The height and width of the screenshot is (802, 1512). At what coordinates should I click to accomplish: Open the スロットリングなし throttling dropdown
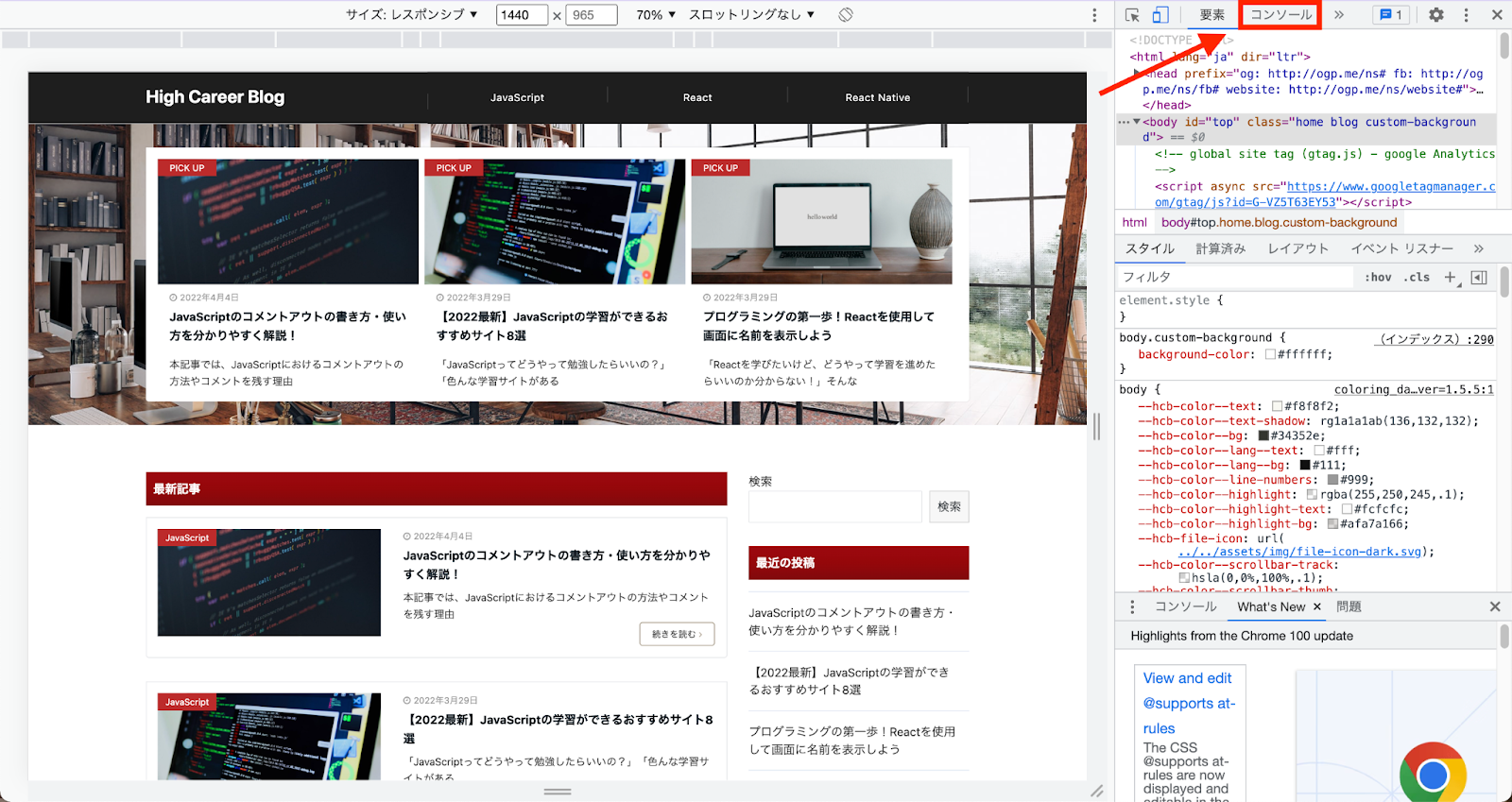751,14
